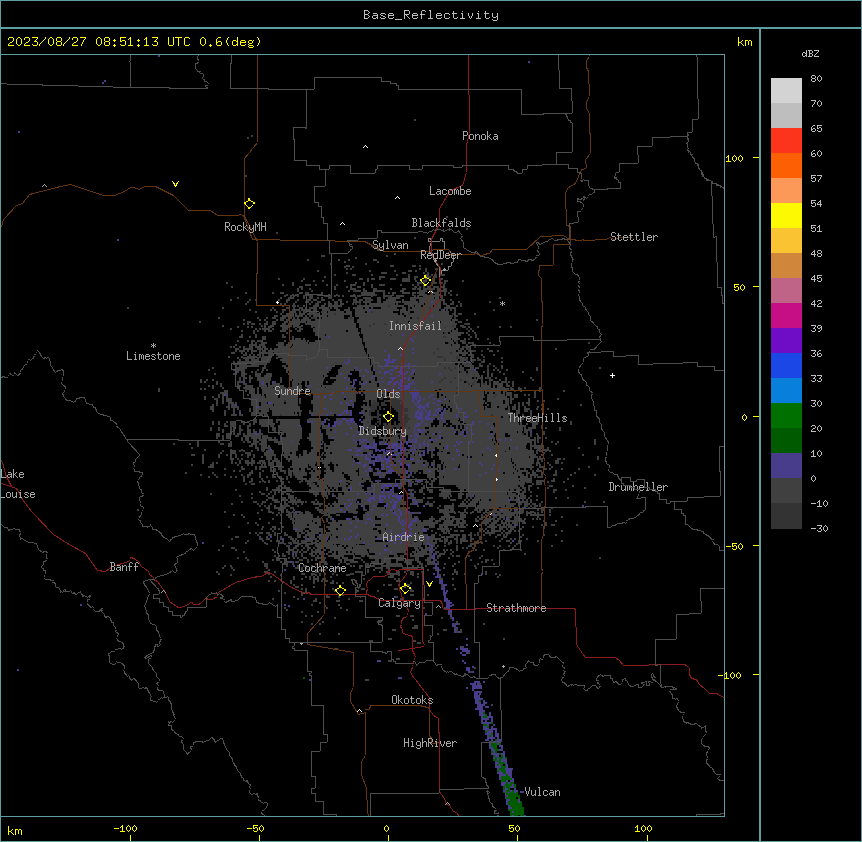Click the Lacombe town label
This screenshot has height=842, width=862.
pyautogui.click(x=450, y=191)
